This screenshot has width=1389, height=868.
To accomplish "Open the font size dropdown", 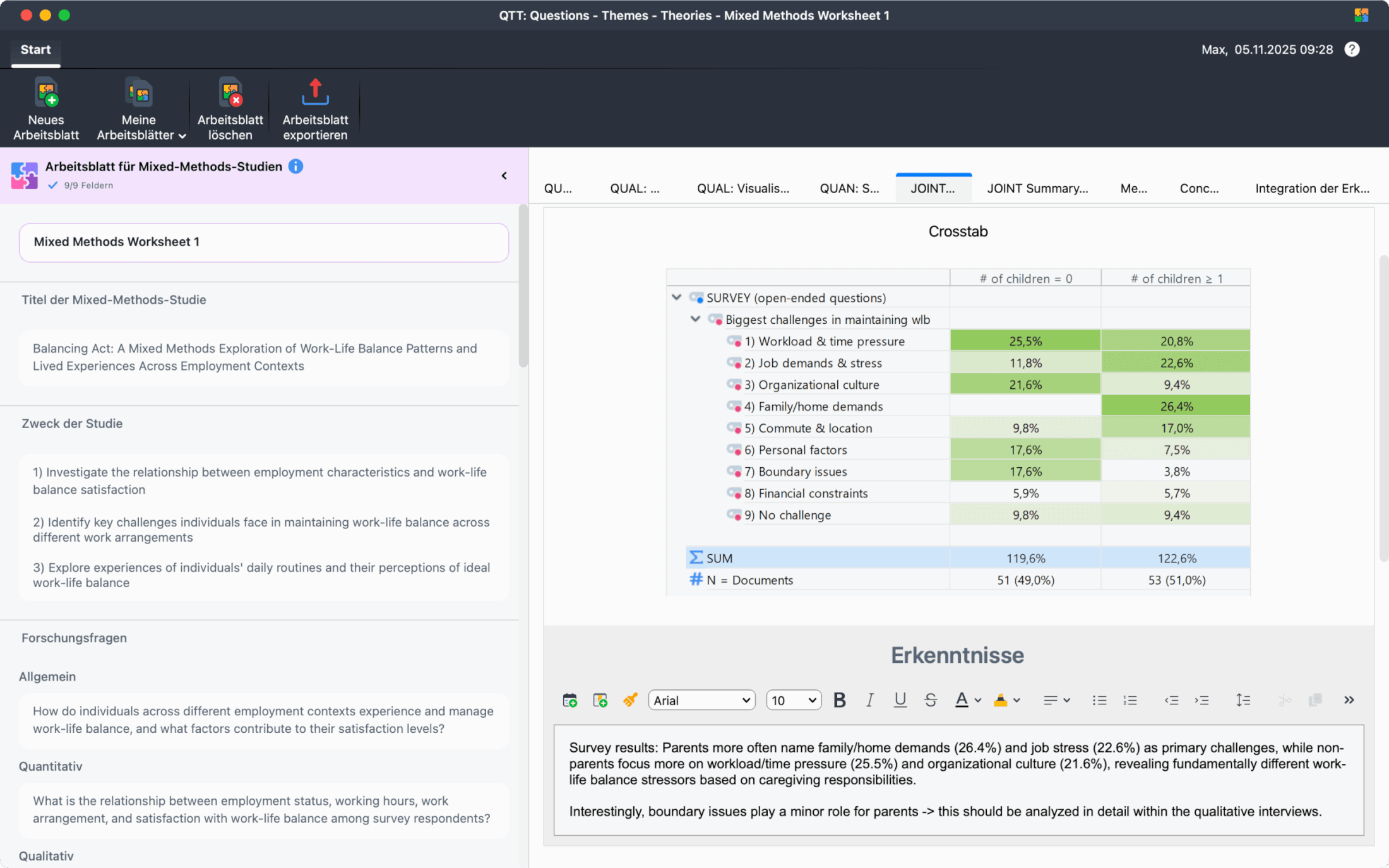I will click(x=794, y=700).
